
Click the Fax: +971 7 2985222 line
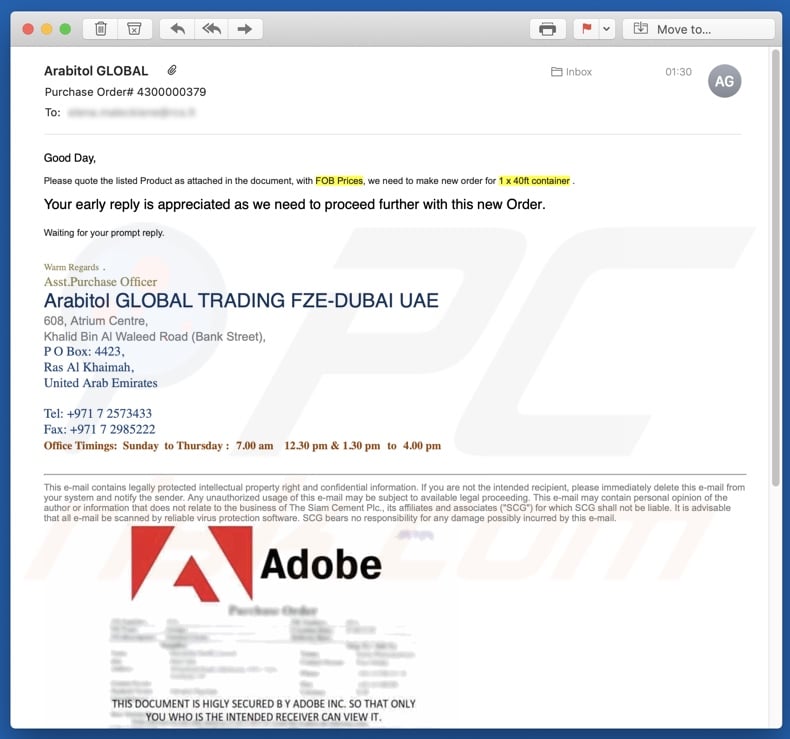point(99,429)
